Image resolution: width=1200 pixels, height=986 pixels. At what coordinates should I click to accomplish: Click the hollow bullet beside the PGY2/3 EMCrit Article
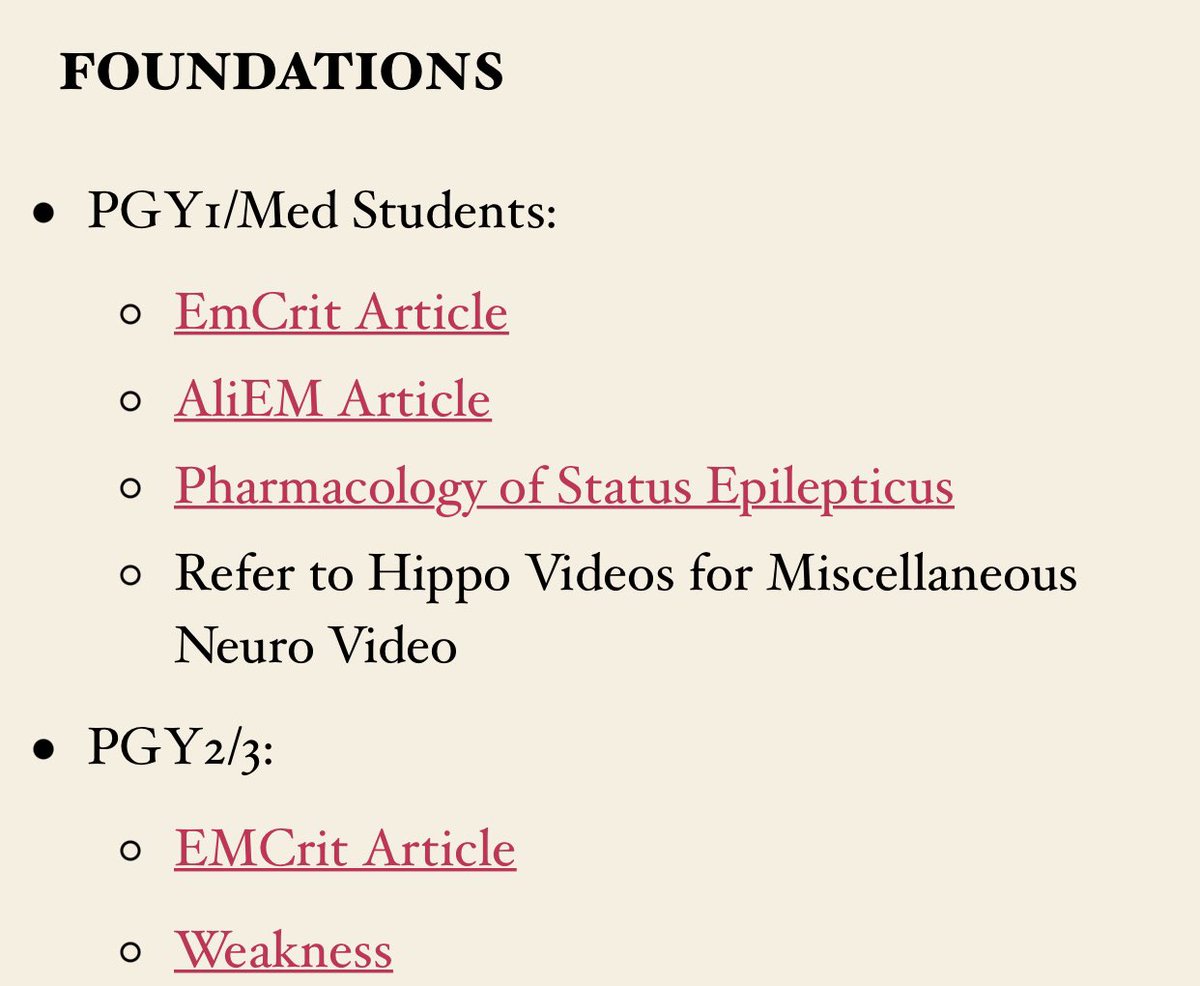[x=130, y=852]
